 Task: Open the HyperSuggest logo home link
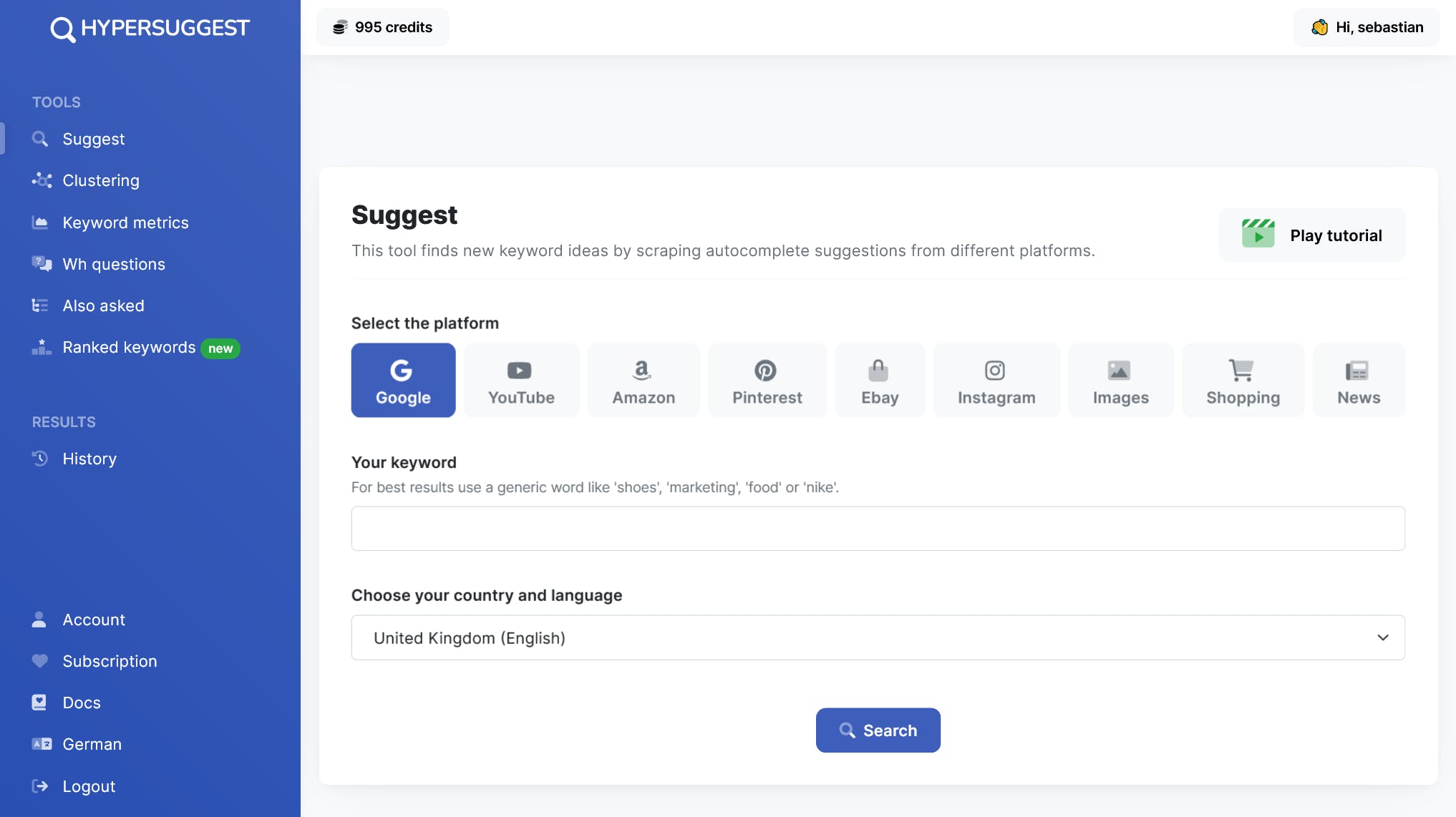pyautogui.click(x=150, y=28)
